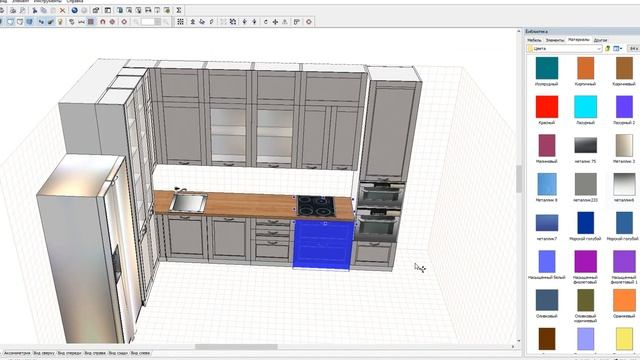Click the dimension line icon in top toolbar

(x=148, y=10)
